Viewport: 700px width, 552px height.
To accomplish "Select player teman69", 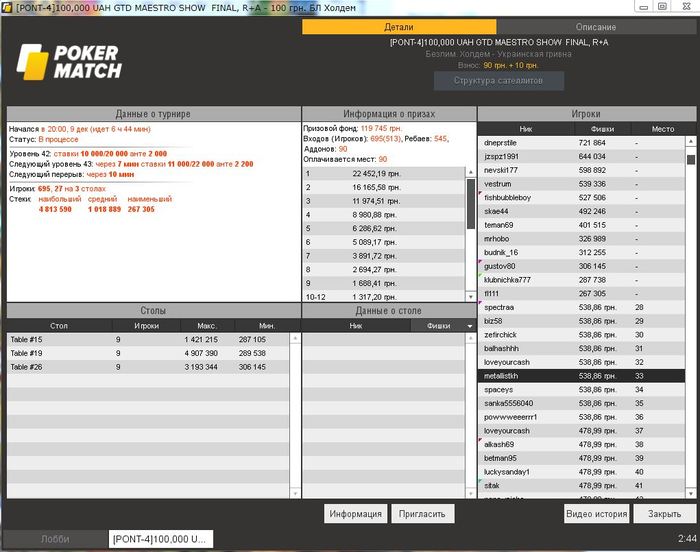I will (581, 225).
